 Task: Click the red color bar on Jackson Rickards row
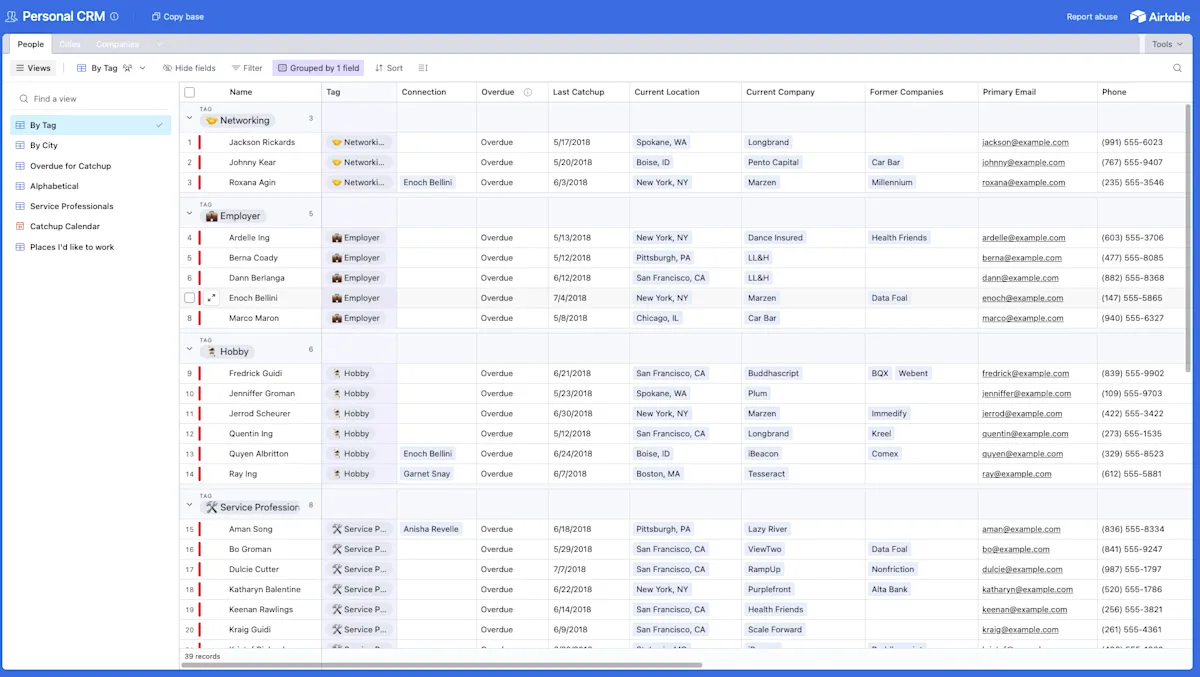click(199, 142)
